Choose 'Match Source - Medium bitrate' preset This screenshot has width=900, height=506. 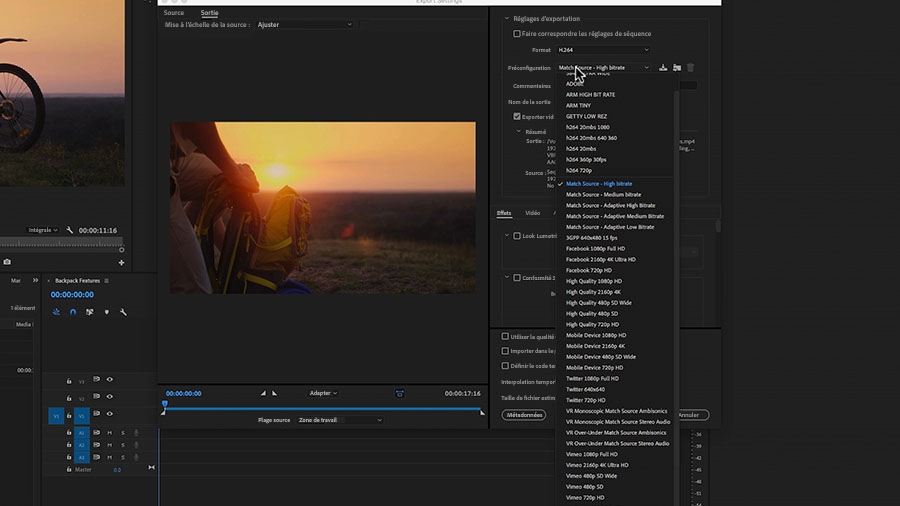click(603, 195)
